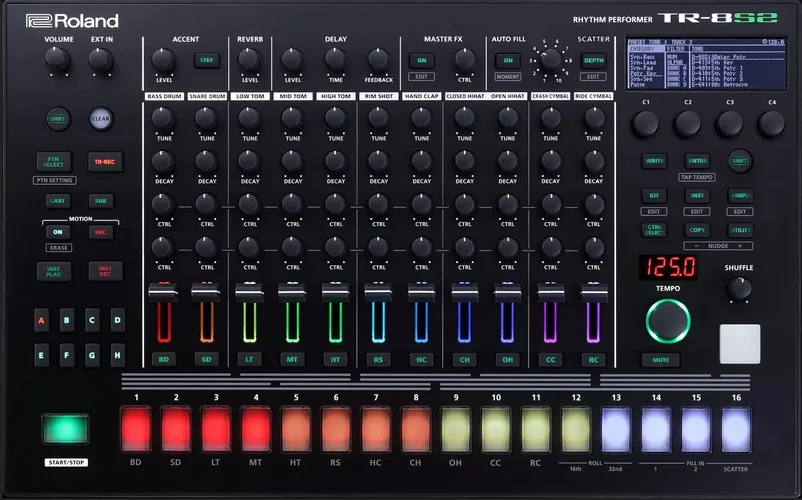Adjust the SHUFFLE knob
The width and height of the screenshot is (802, 500).
[739, 288]
